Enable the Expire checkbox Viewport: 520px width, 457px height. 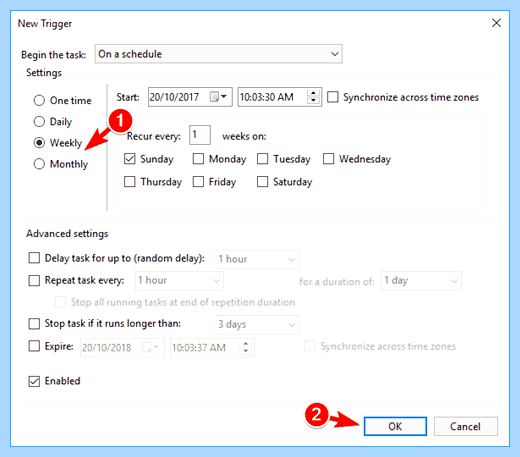[34, 346]
